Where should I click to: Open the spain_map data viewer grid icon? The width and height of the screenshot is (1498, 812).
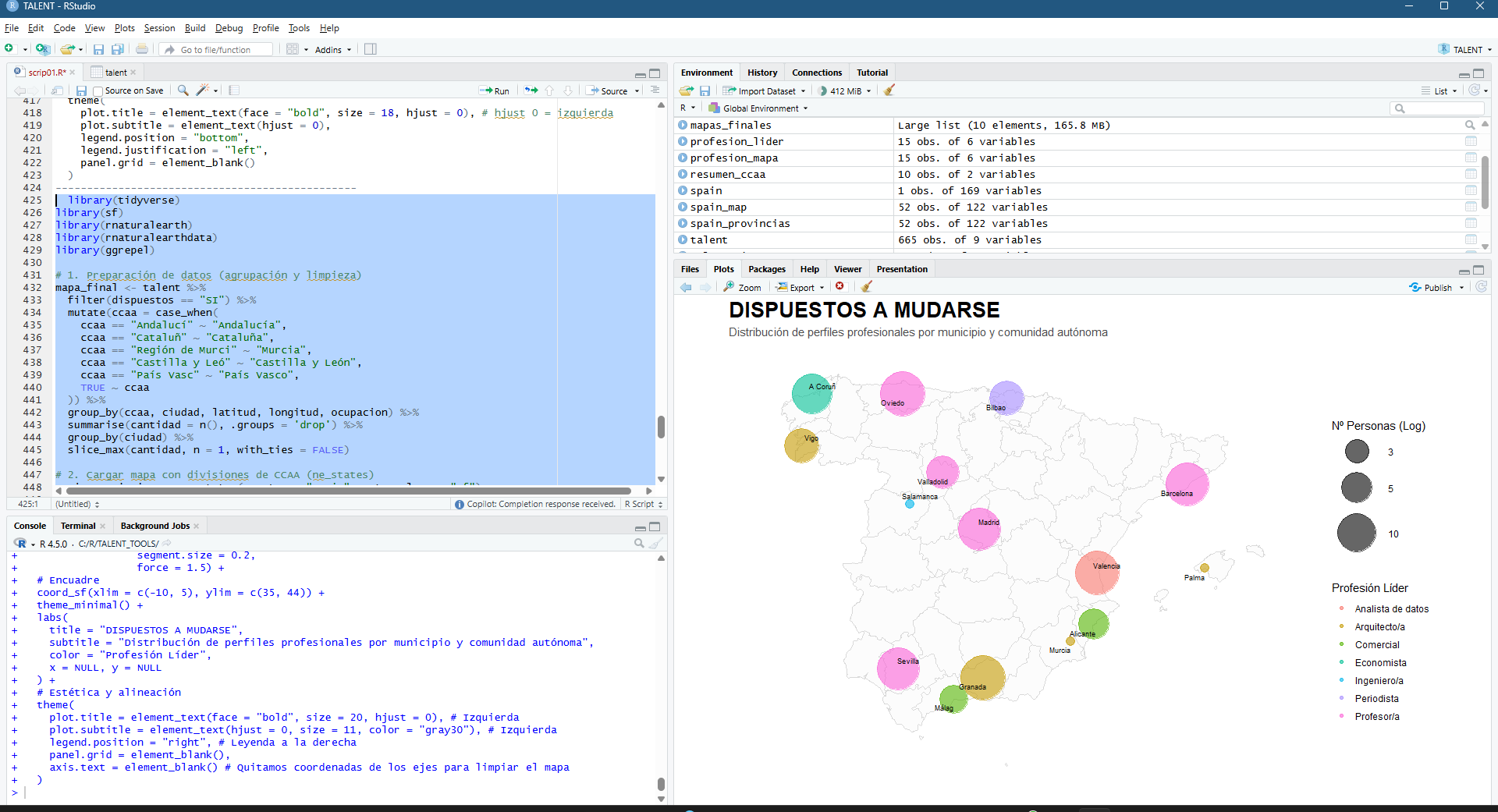pyautogui.click(x=1471, y=207)
